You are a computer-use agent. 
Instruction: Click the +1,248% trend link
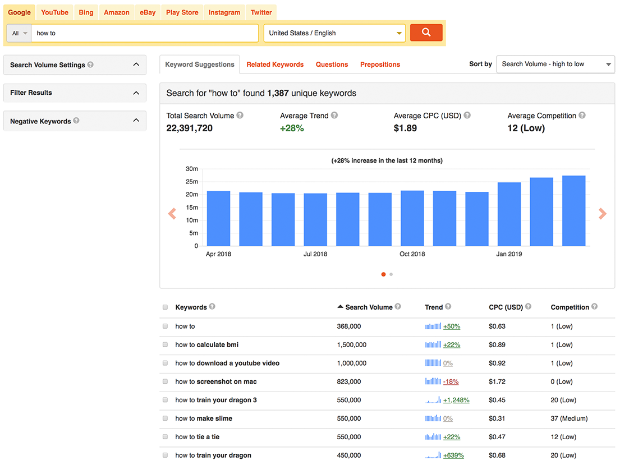456,400
